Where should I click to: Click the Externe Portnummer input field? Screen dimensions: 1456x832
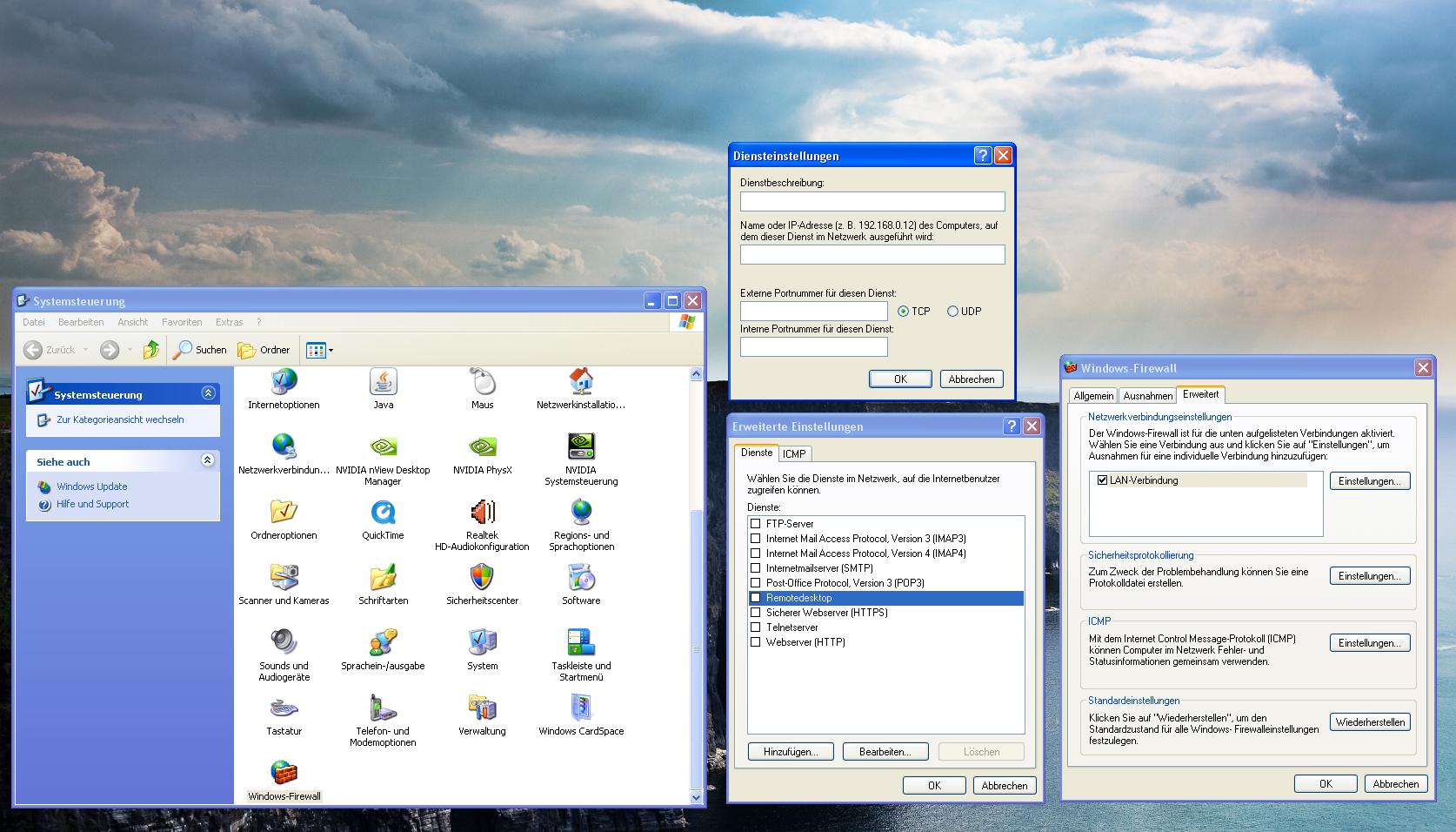click(814, 312)
